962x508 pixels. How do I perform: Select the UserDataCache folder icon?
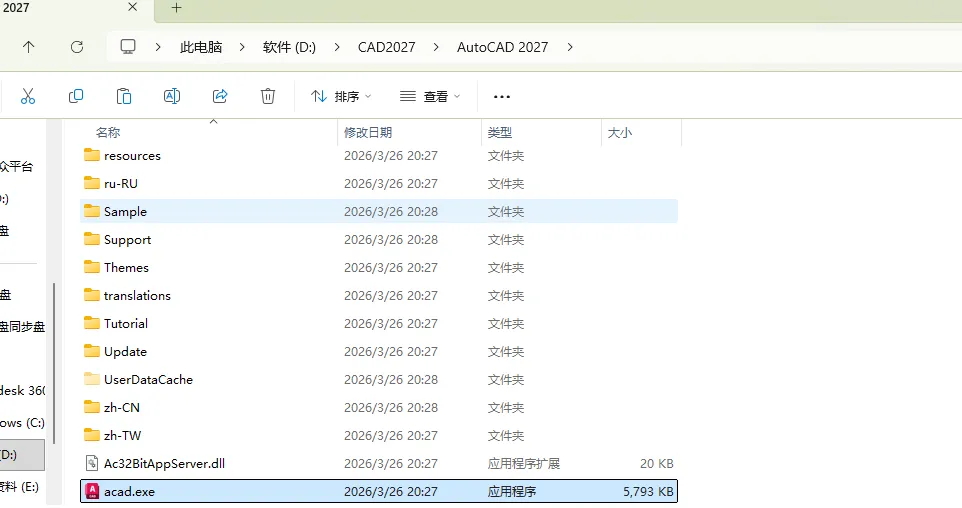pyautogui.click(x=91, y=379)
